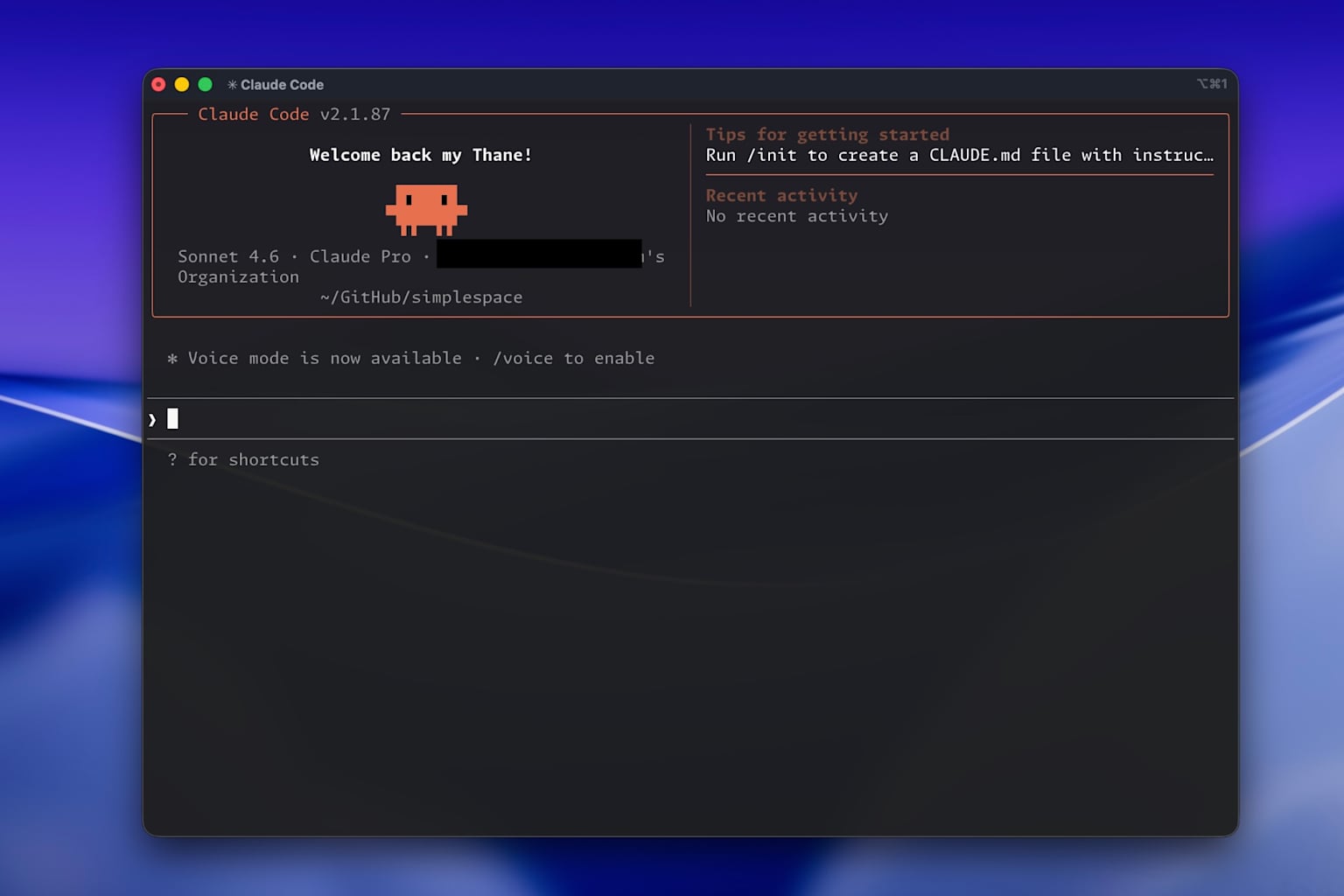The width and height of the screenshot is (1344, 896).
Task: Toggle the Recent activity section header
Action: 782,195
